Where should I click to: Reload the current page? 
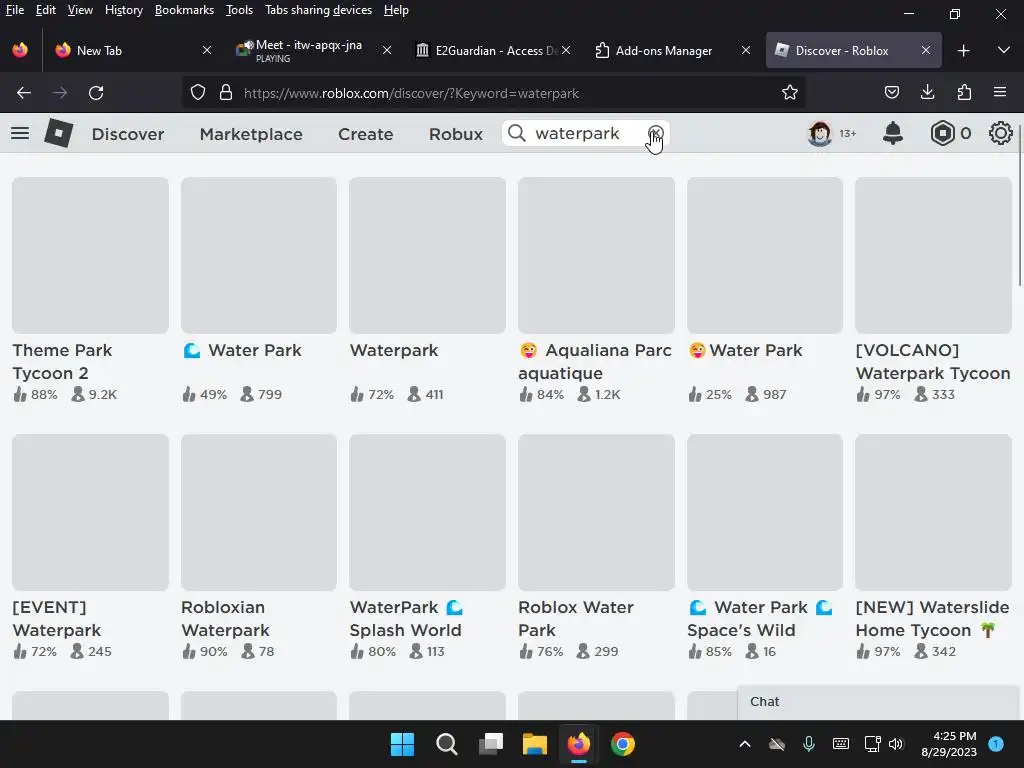click(96, 93)
